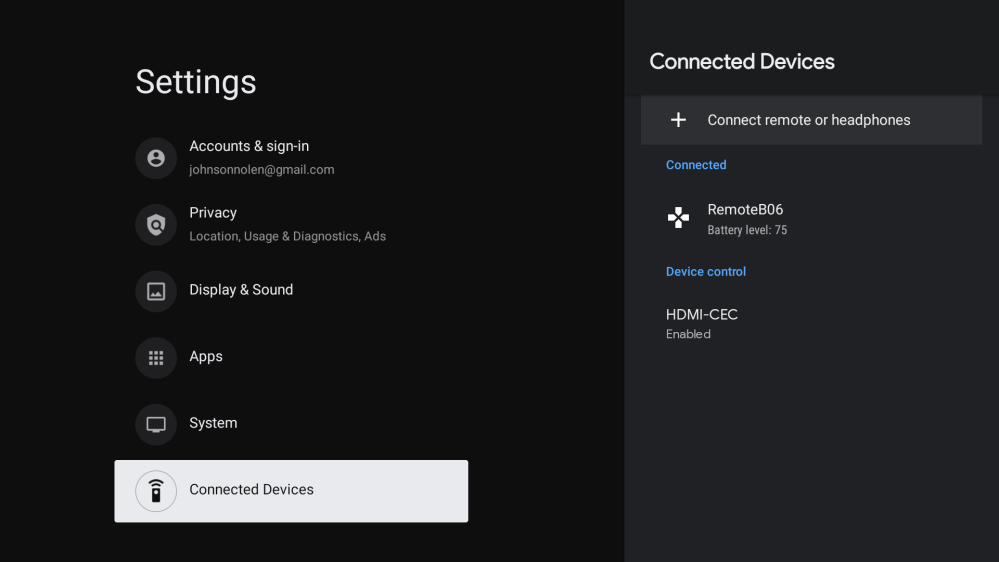999x562 pixels.
Task: Click the Accounts & sign-in person icon
Action: [x=156, y=158]
